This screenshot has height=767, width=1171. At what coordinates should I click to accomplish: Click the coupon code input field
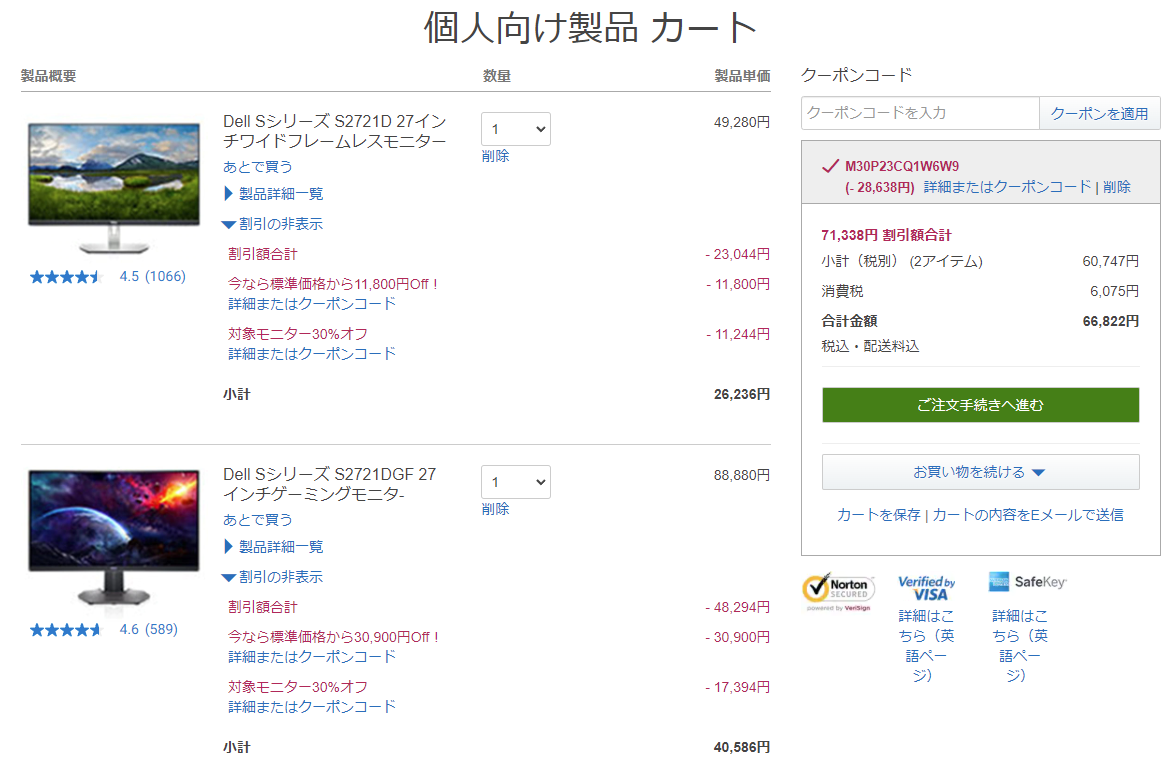coord(920,113)
